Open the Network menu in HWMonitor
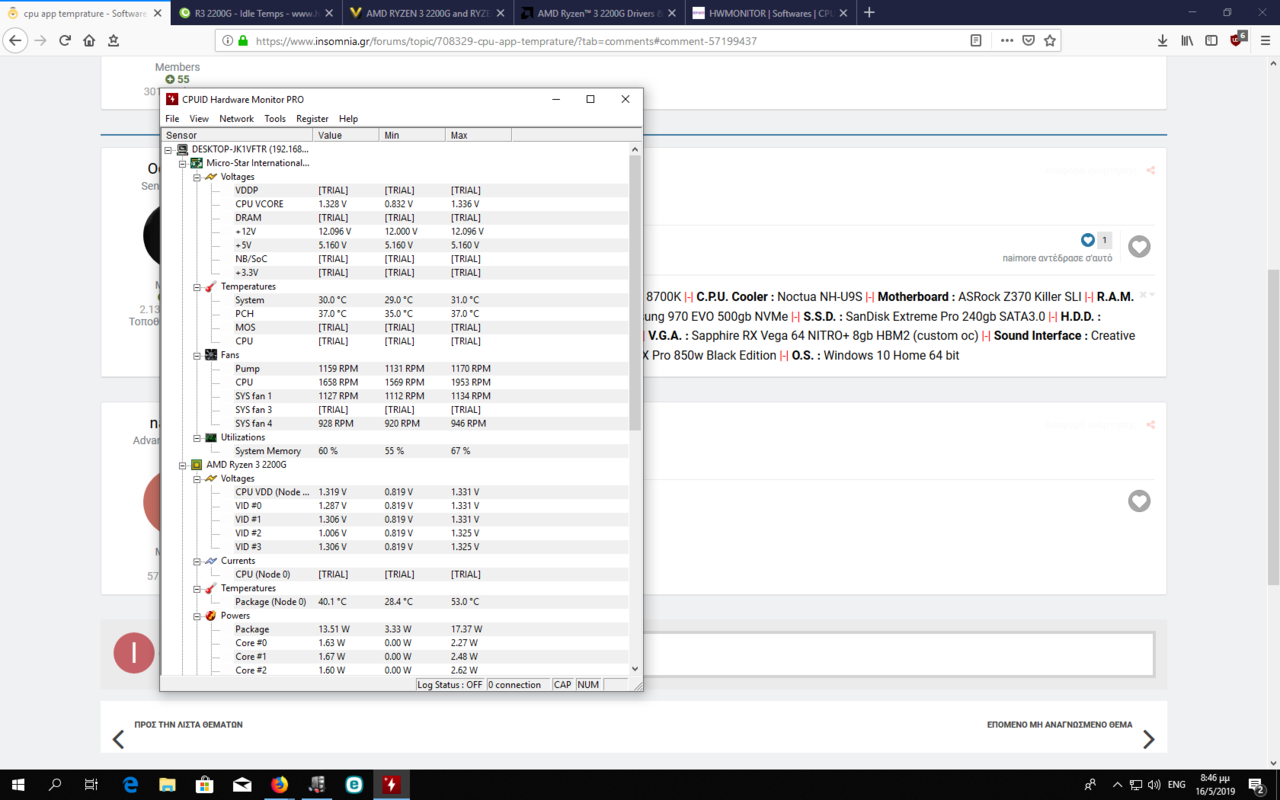Image resolution: width=1280 pixels, height=800 pixels. [236, 118]
